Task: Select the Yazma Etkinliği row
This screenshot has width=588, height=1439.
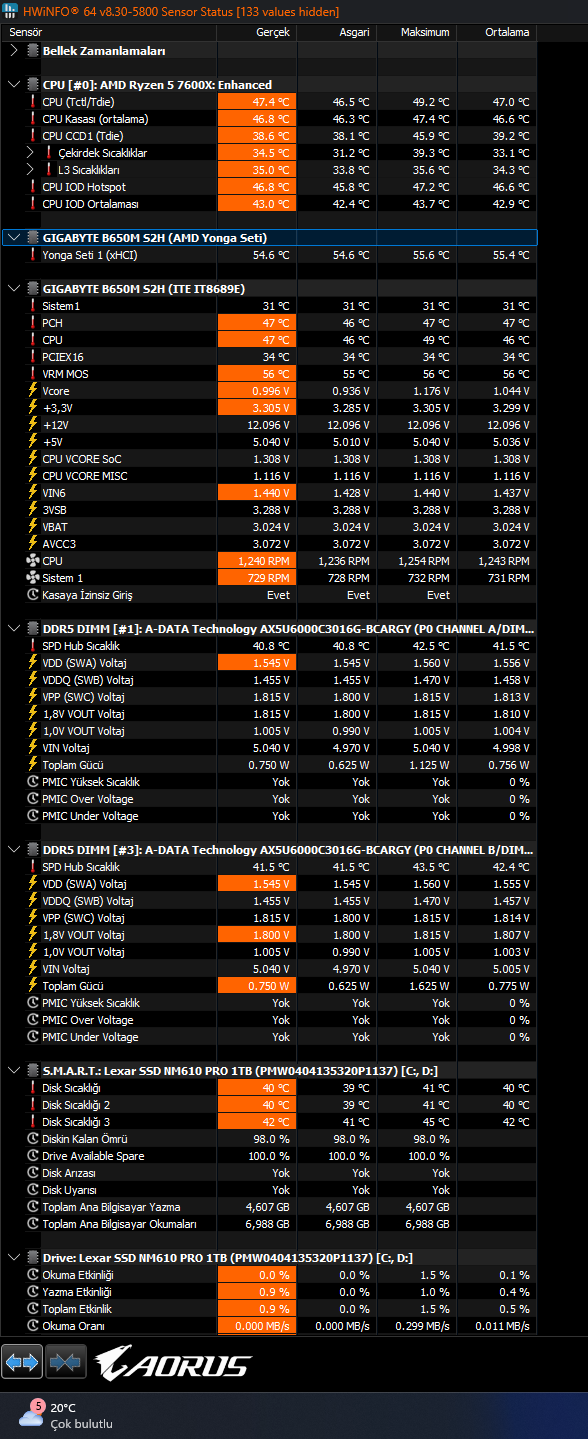Action: [x=270, y=1292]
